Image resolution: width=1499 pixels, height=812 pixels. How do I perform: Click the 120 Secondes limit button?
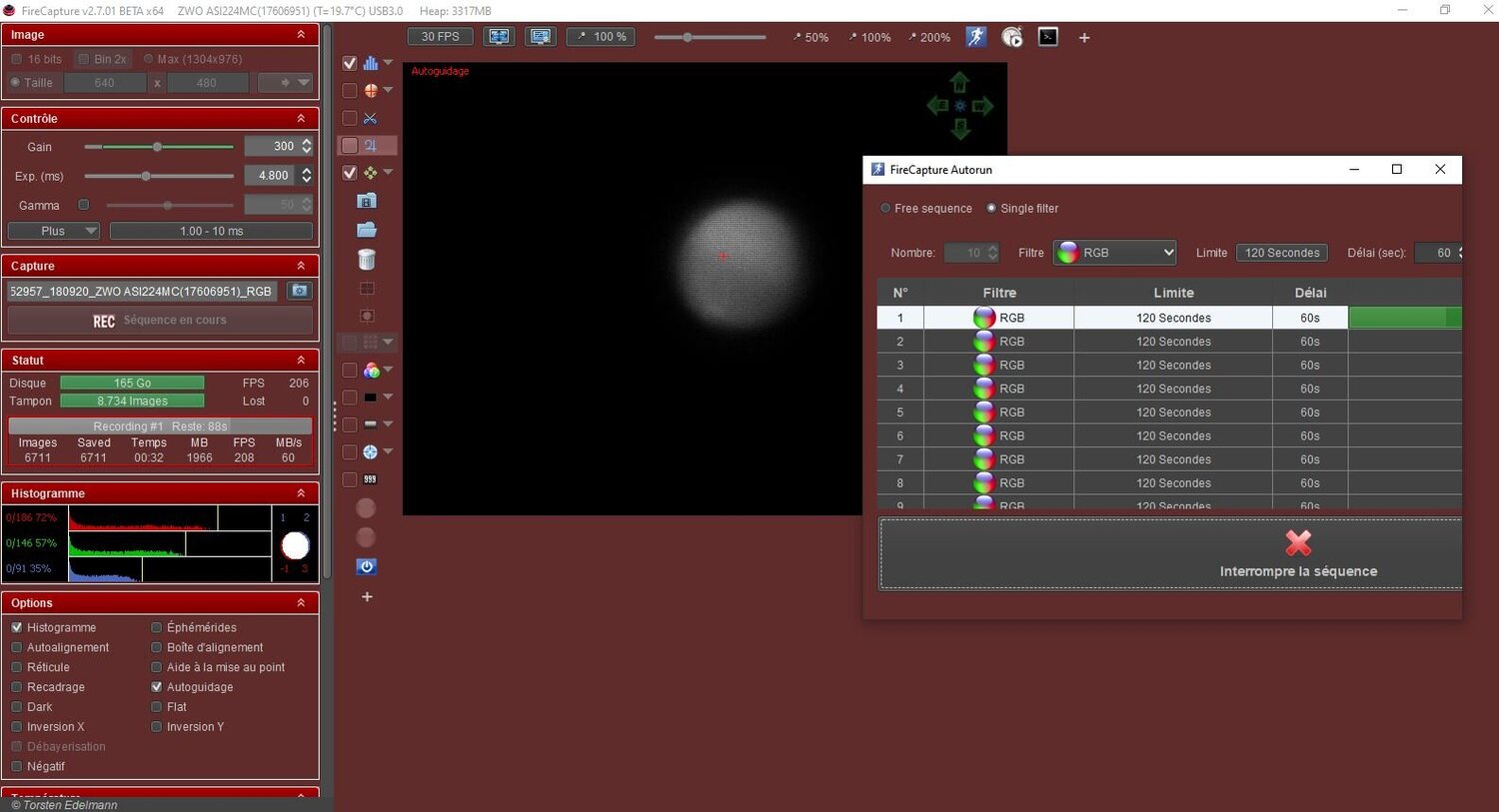1282,253
